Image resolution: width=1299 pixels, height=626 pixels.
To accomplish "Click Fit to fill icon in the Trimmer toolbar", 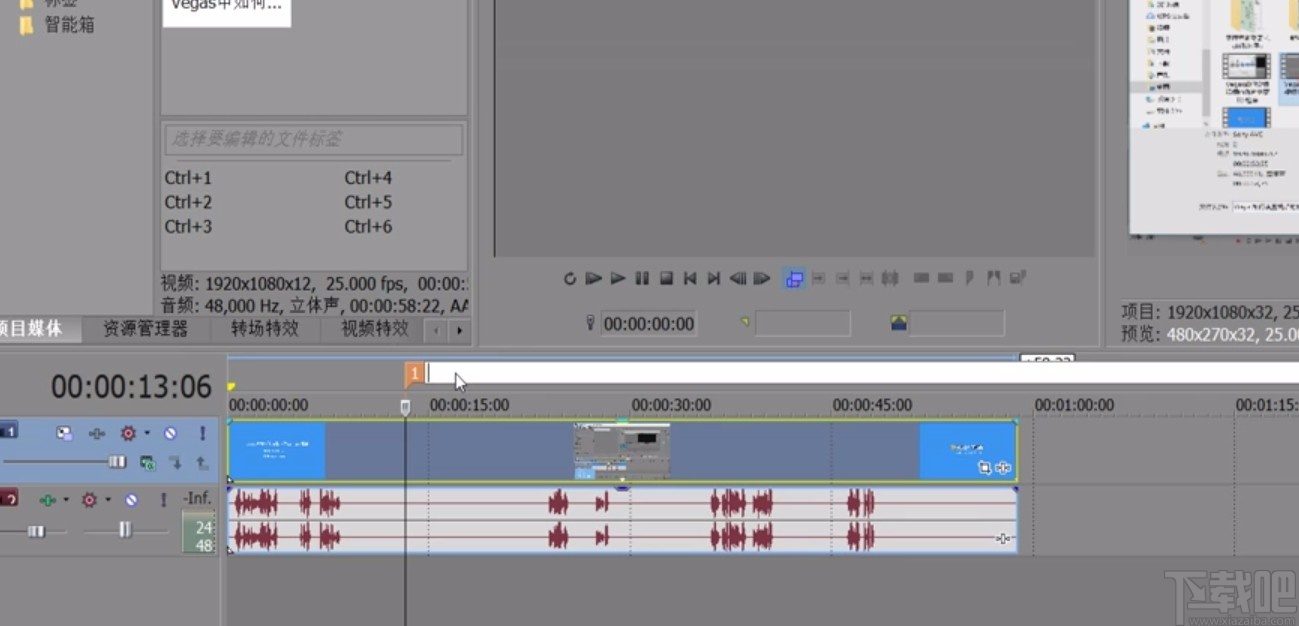I will coord(867,278).
